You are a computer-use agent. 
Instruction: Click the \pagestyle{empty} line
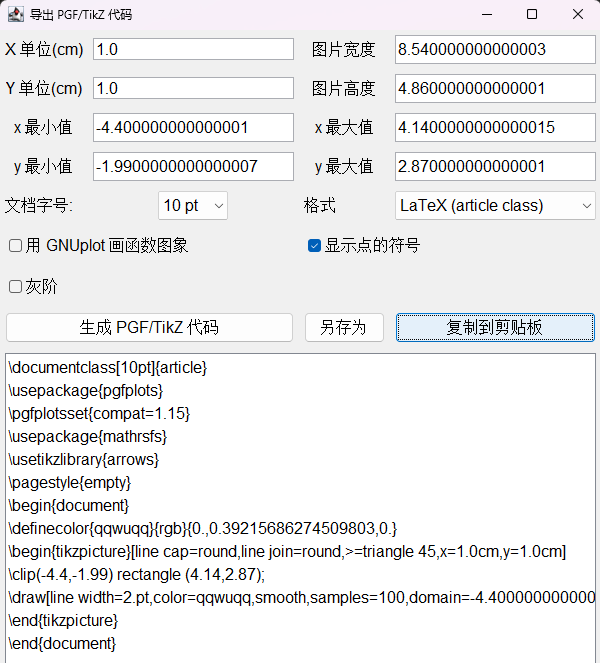tap(70, 483)
